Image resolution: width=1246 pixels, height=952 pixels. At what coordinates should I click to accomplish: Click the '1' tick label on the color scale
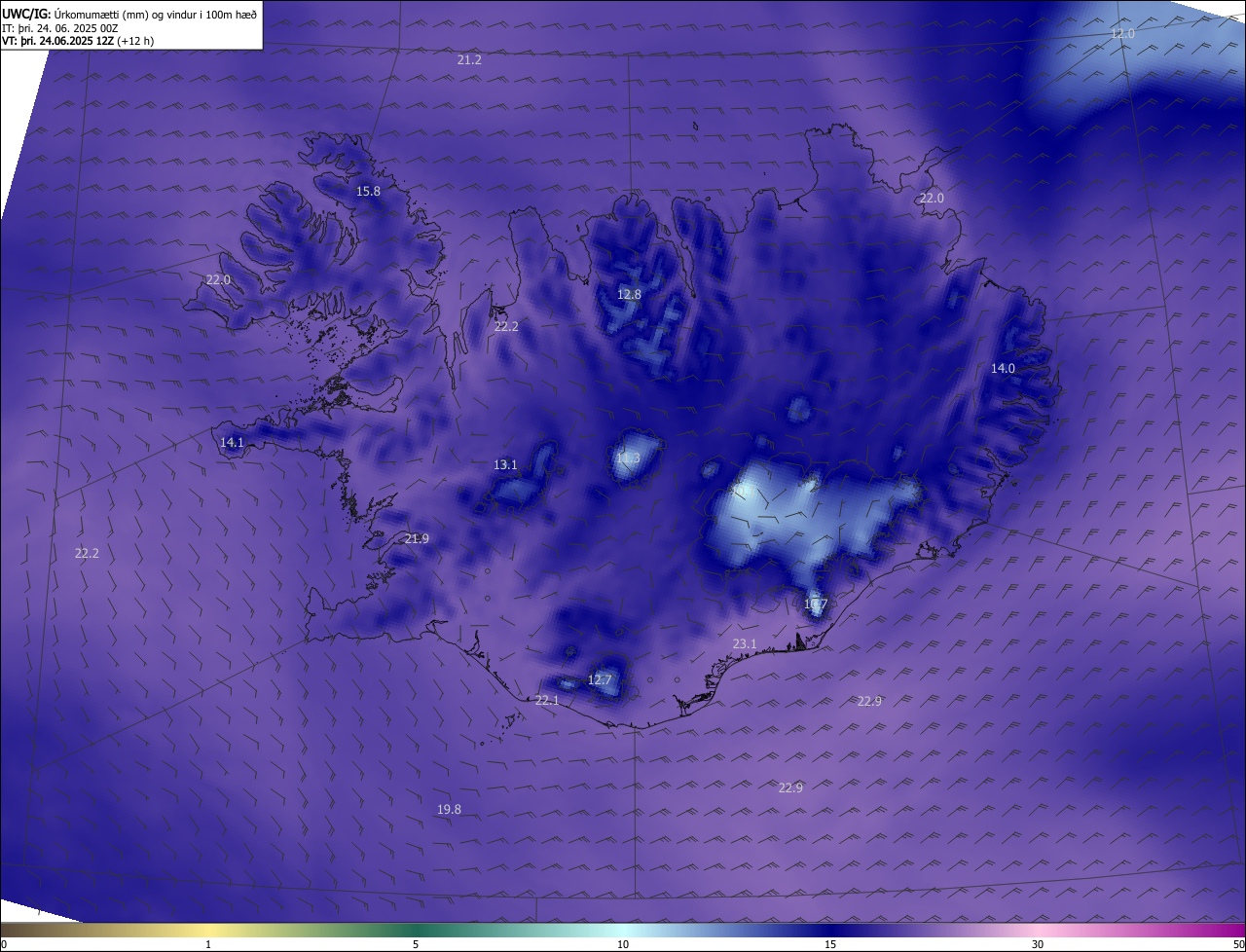tap(208, 945)
